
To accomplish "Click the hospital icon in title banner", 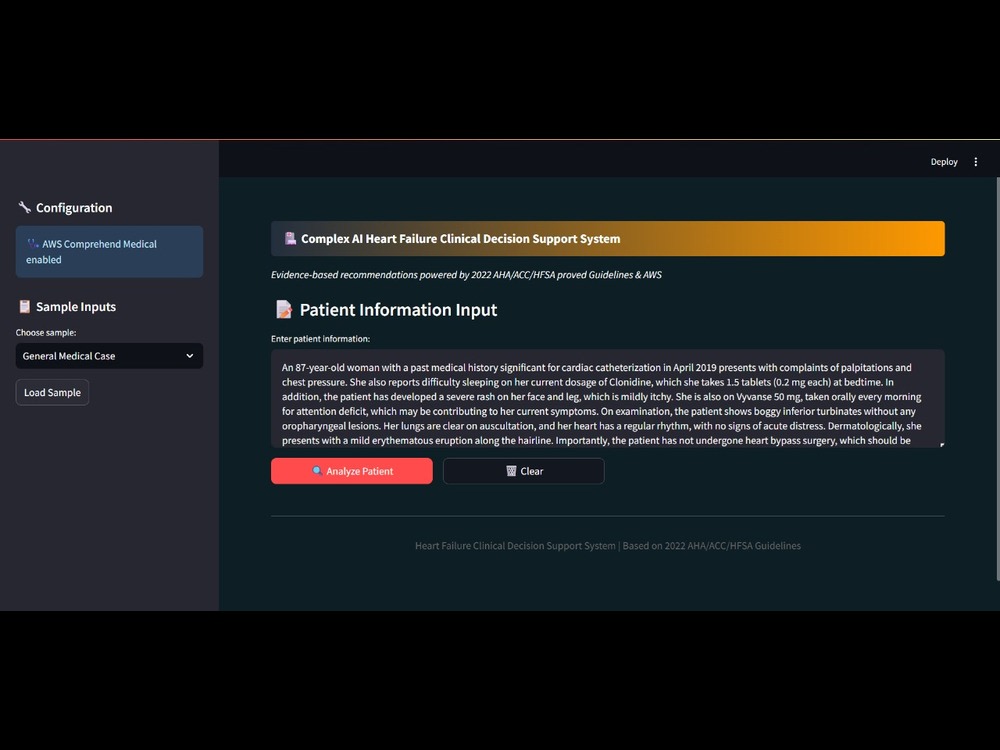I will [290, 239].
